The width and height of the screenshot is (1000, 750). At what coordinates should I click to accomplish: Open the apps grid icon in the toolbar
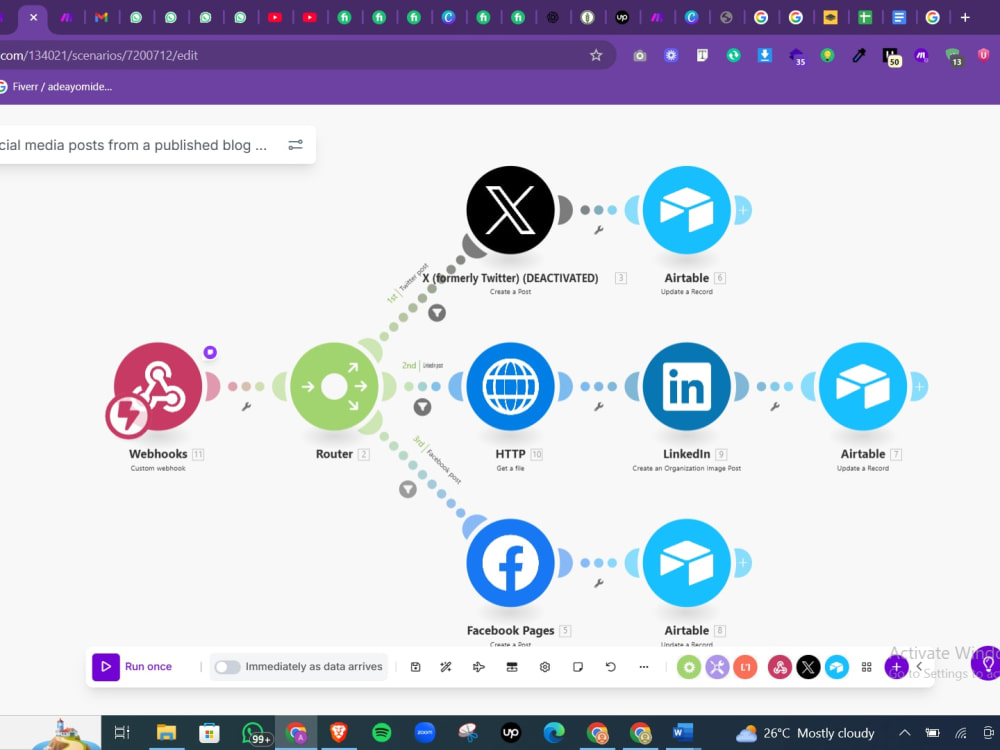tap(866, 667)
